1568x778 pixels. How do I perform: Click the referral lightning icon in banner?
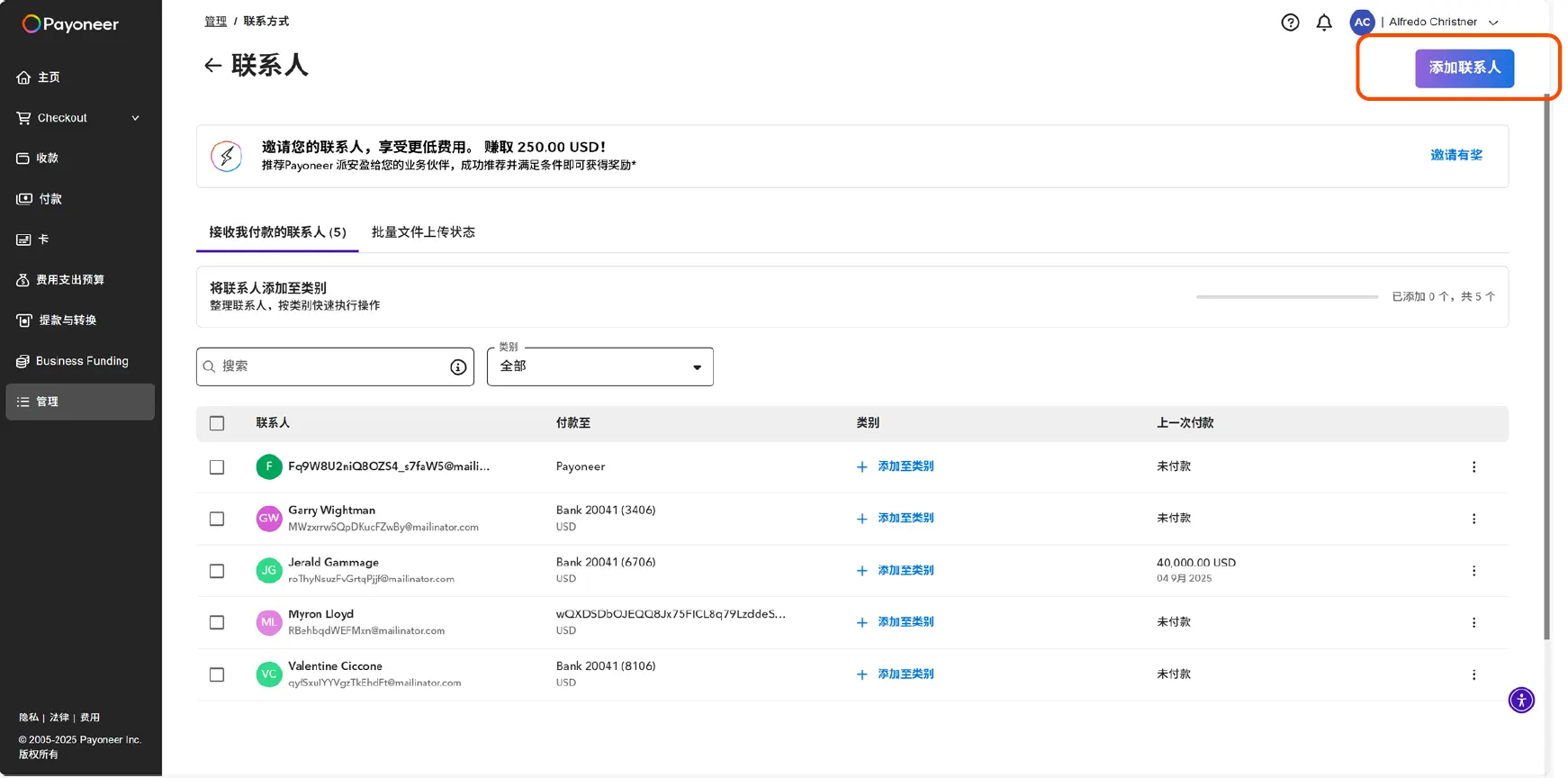(x=227, y=157)
